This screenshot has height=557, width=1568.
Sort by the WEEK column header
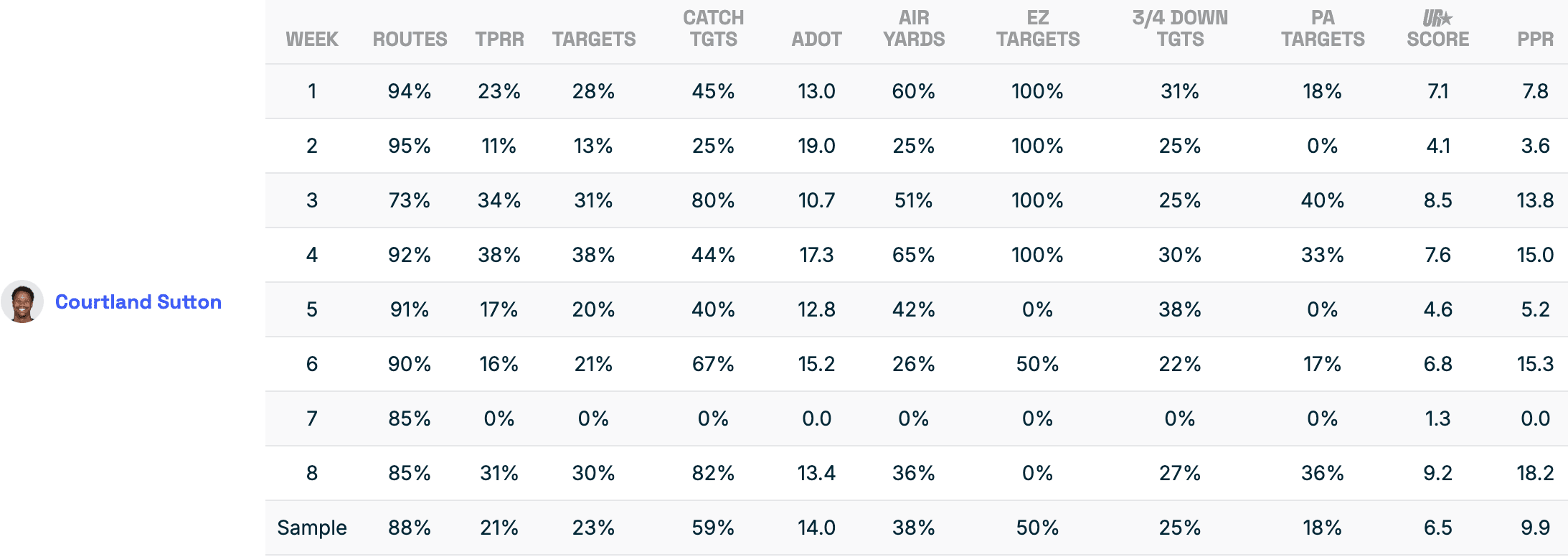point(312,39)
